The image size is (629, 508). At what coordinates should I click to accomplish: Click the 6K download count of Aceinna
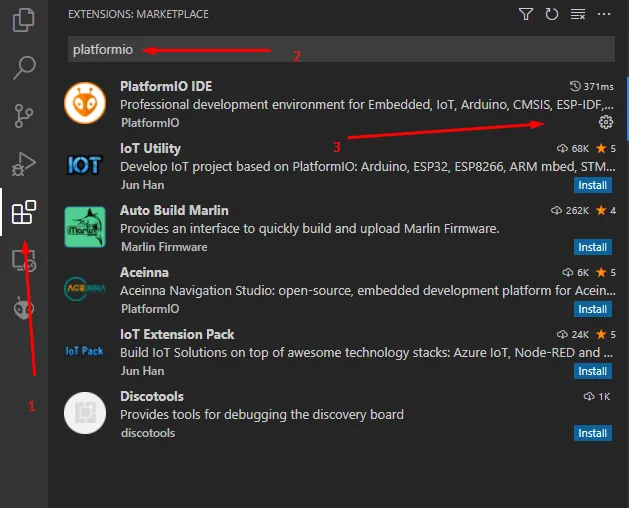[x=576, y=272]
